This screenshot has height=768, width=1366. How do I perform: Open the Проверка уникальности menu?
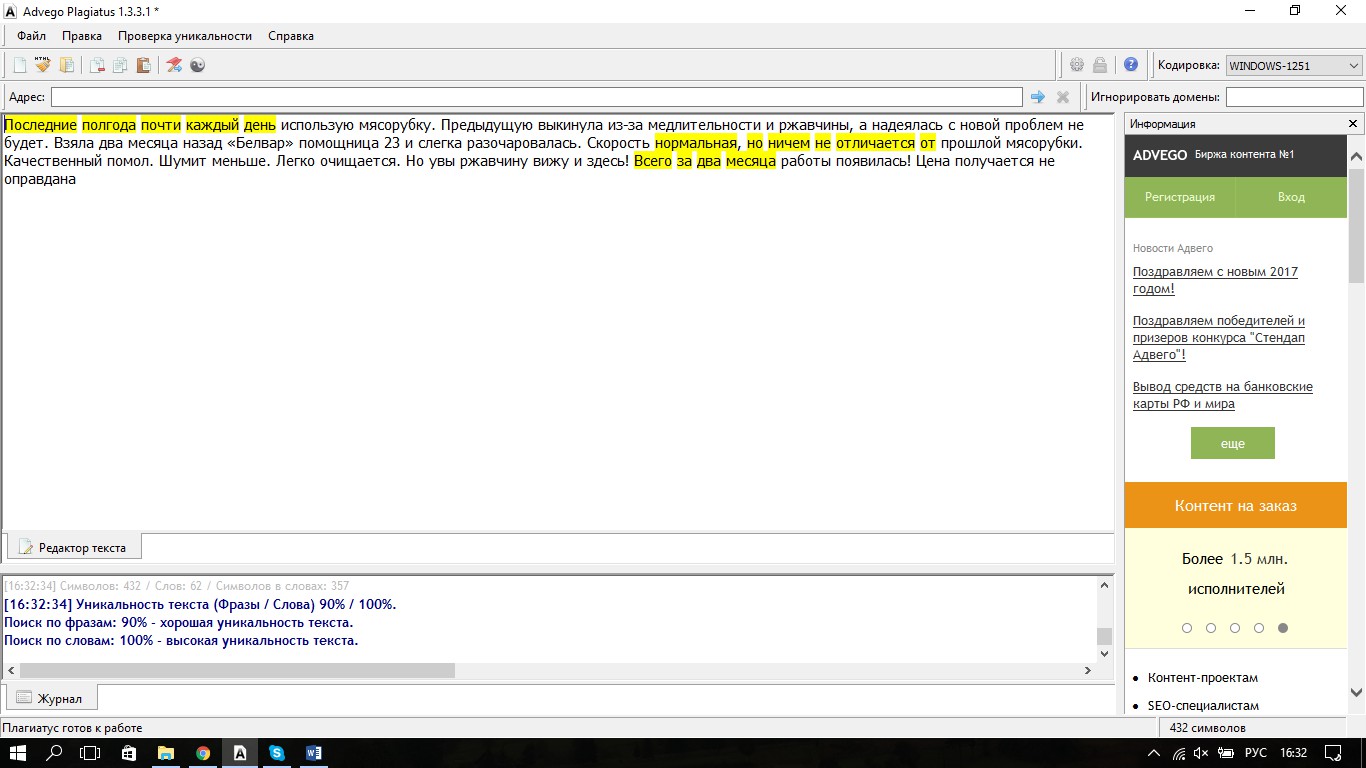pos(185,36)
